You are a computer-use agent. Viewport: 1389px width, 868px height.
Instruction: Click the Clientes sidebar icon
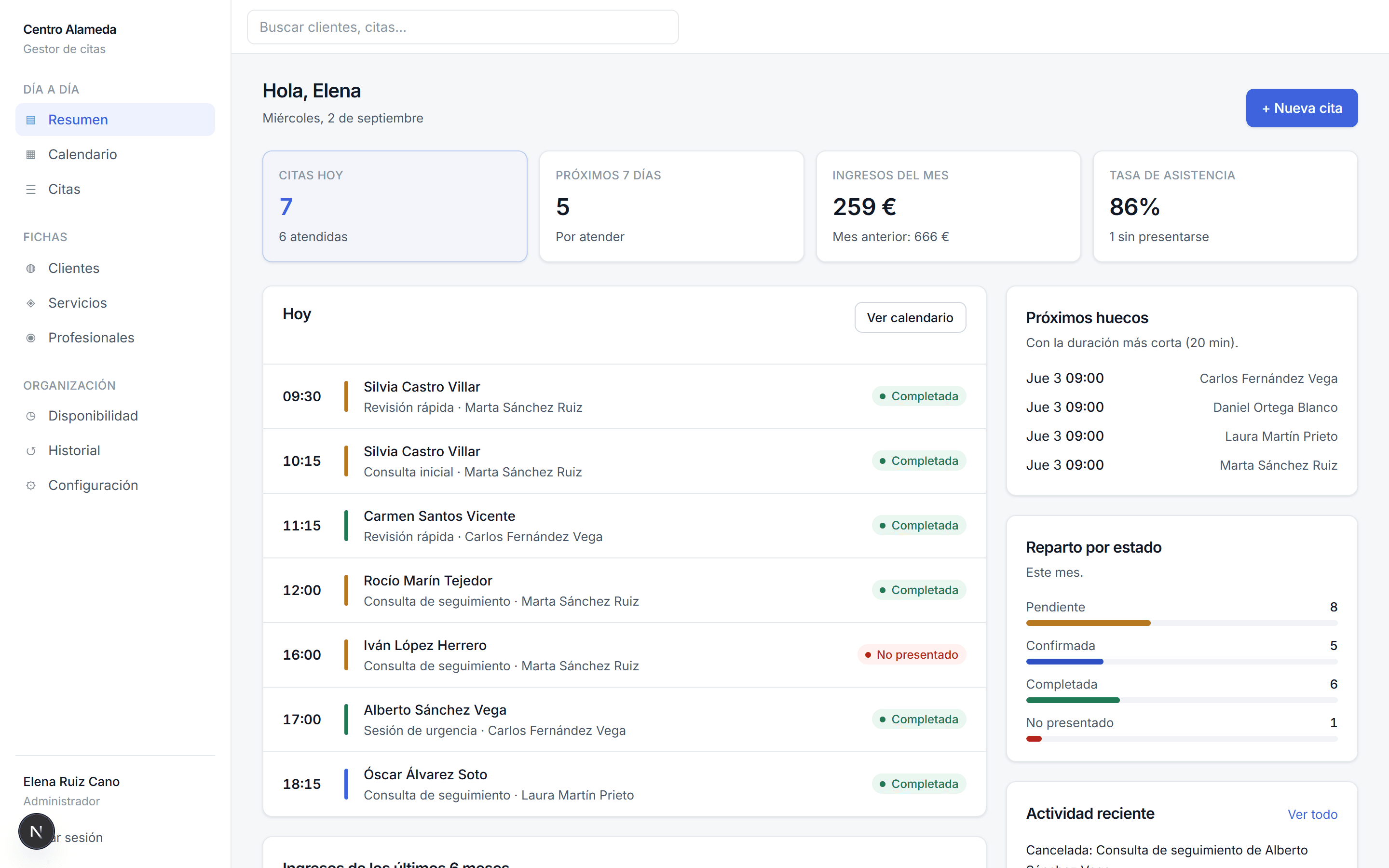(x=31, y=269)
